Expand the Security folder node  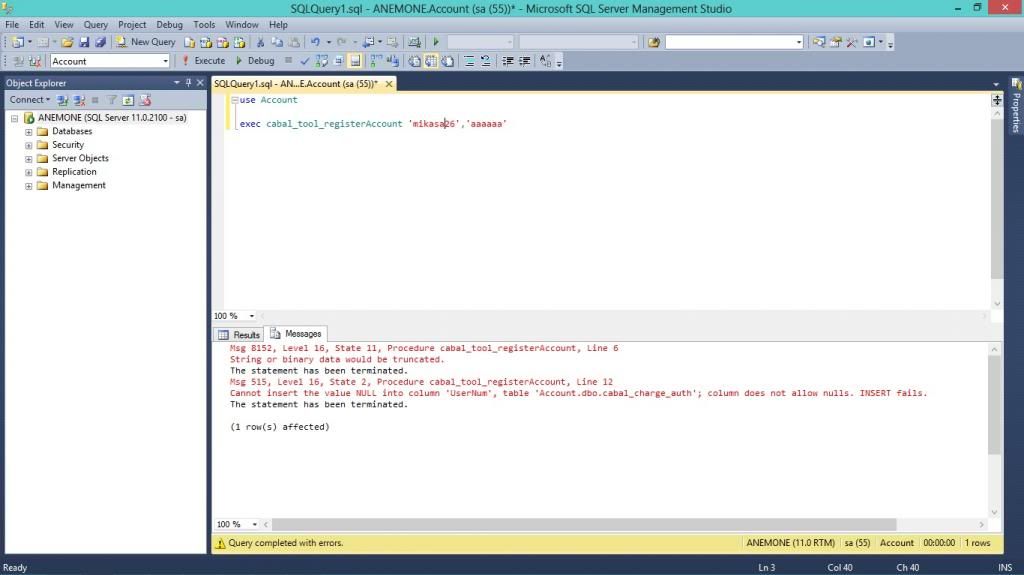(29, 145)
